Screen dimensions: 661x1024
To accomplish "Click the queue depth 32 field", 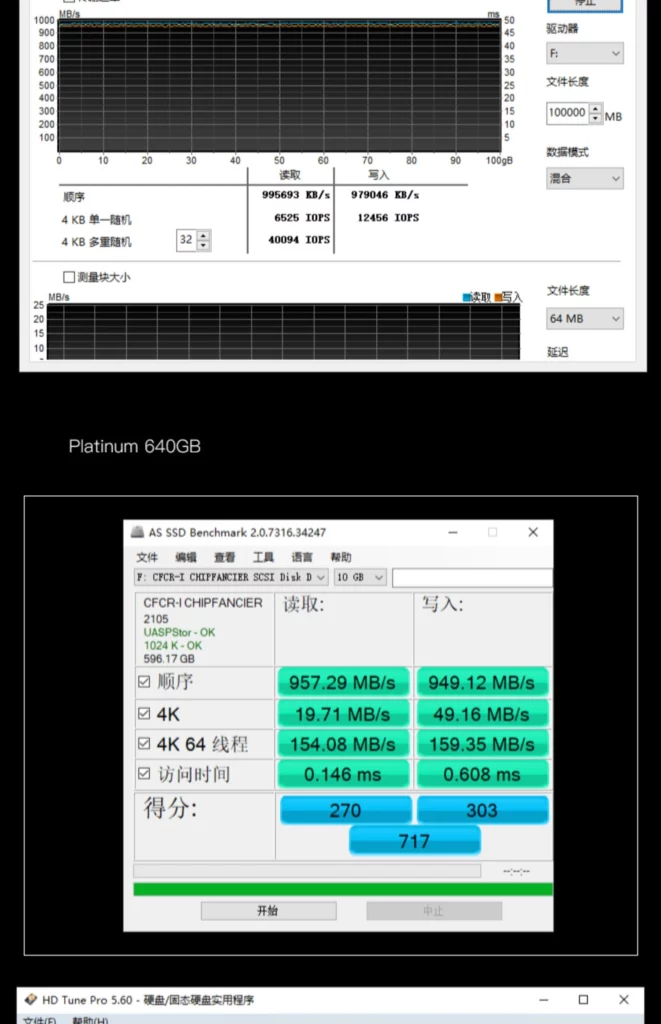I will pos(187,240).
